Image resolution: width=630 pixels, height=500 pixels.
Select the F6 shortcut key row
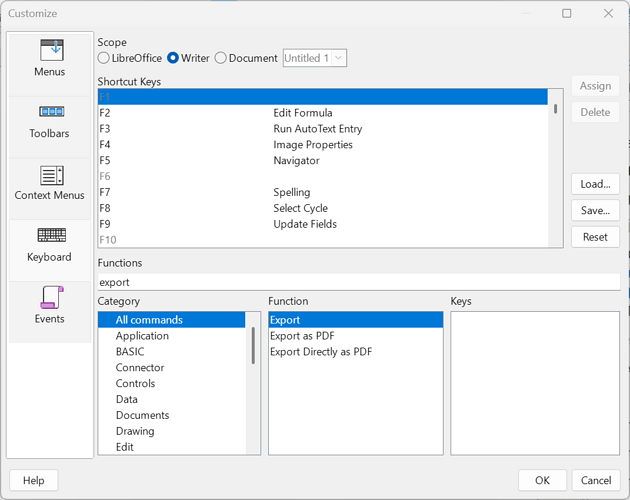tap(323, 176)
